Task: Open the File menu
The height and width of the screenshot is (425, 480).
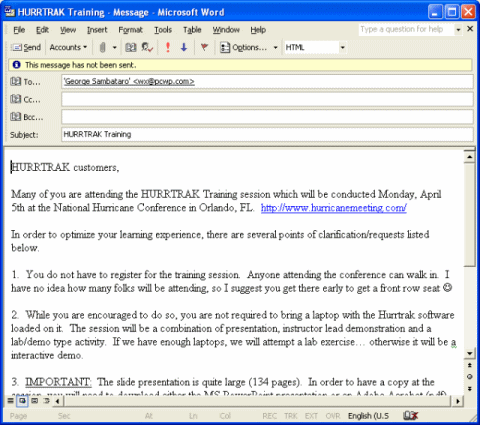Action: 19,30
